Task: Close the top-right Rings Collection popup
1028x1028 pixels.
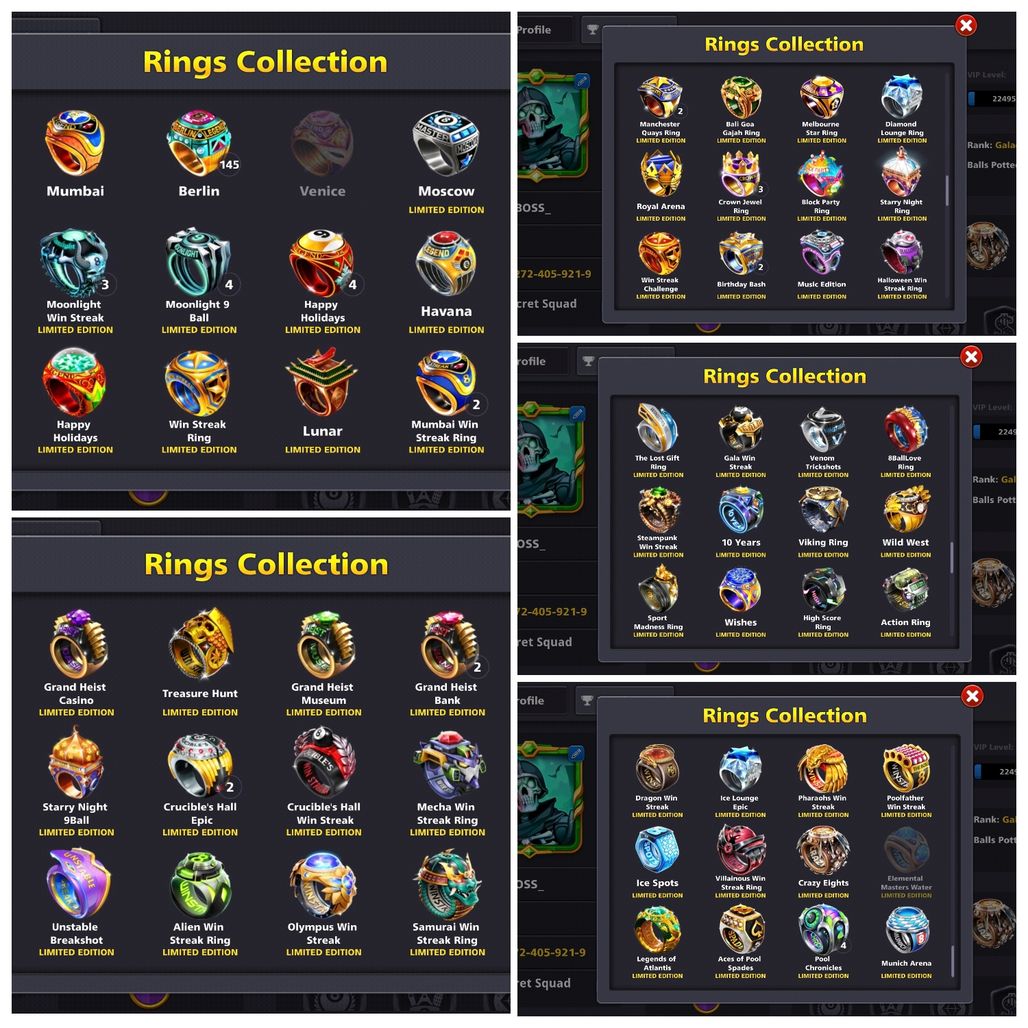Action: point(965,26)
